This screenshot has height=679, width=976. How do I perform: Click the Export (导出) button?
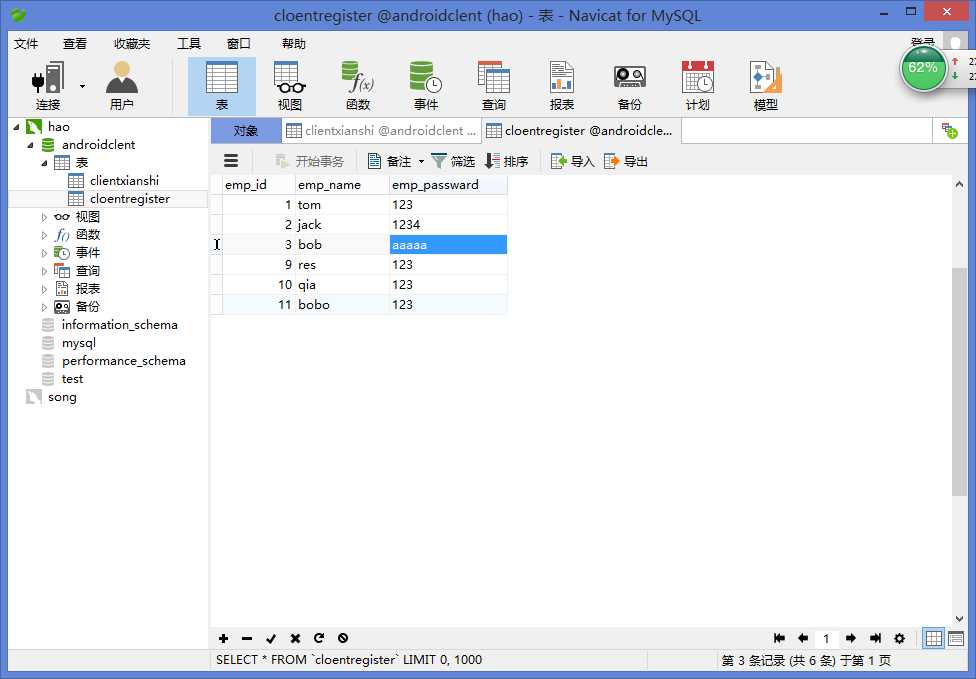(626, 162)
